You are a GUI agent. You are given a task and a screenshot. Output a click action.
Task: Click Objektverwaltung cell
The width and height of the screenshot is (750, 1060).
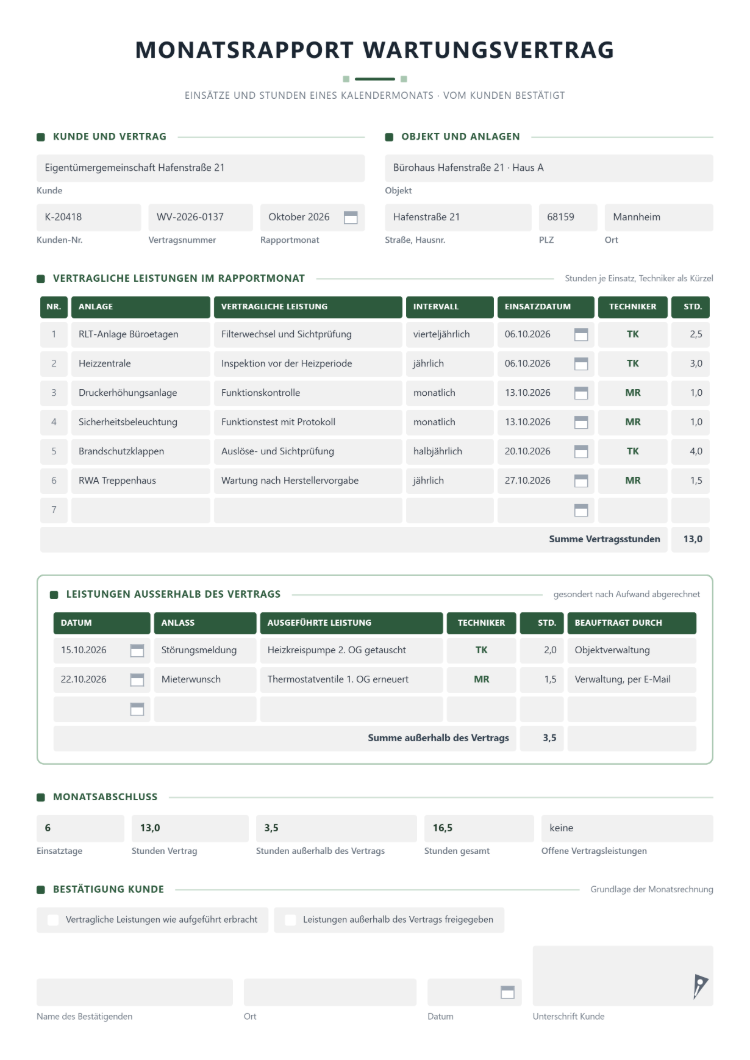point(632,650)
